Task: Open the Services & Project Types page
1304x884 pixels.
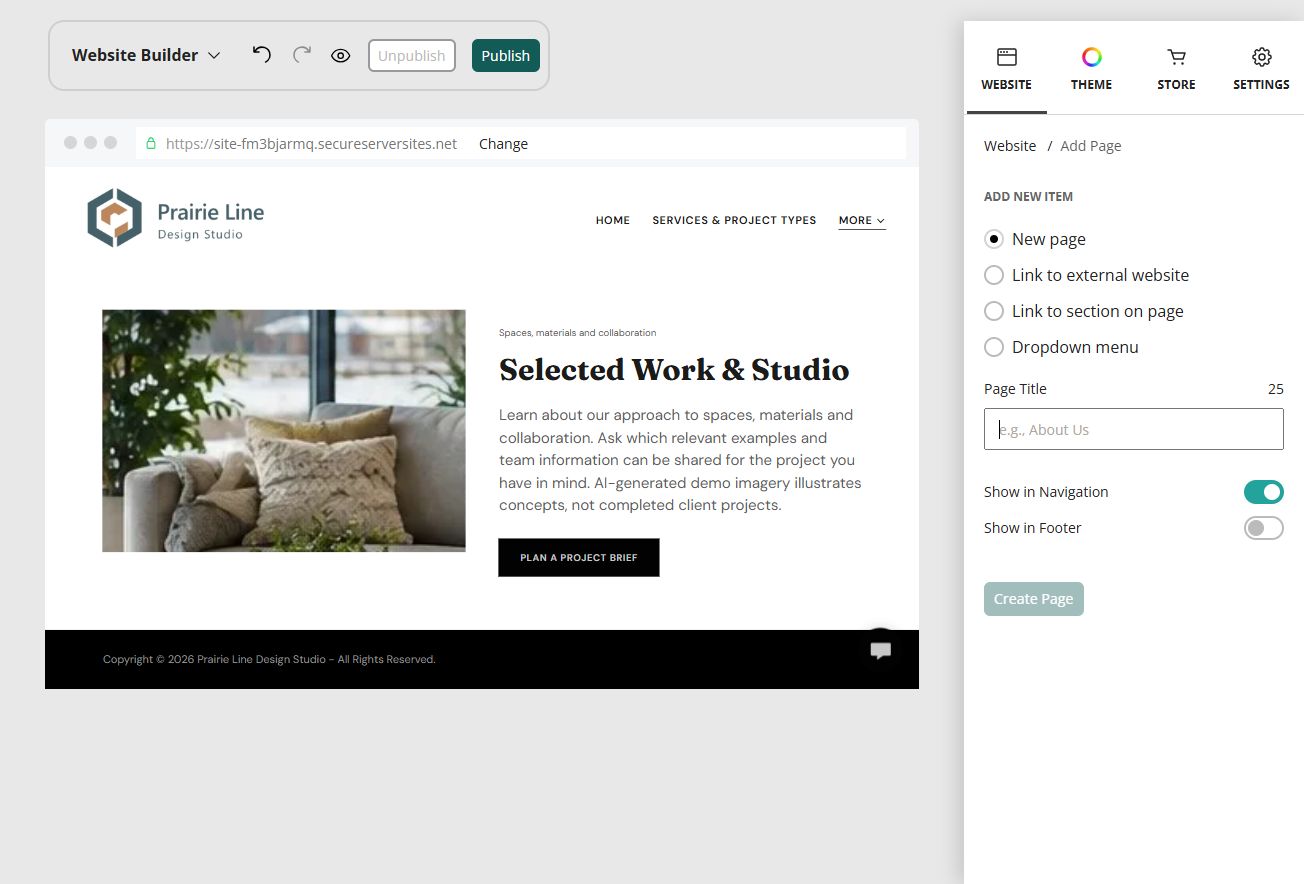Action: point(734,220)
